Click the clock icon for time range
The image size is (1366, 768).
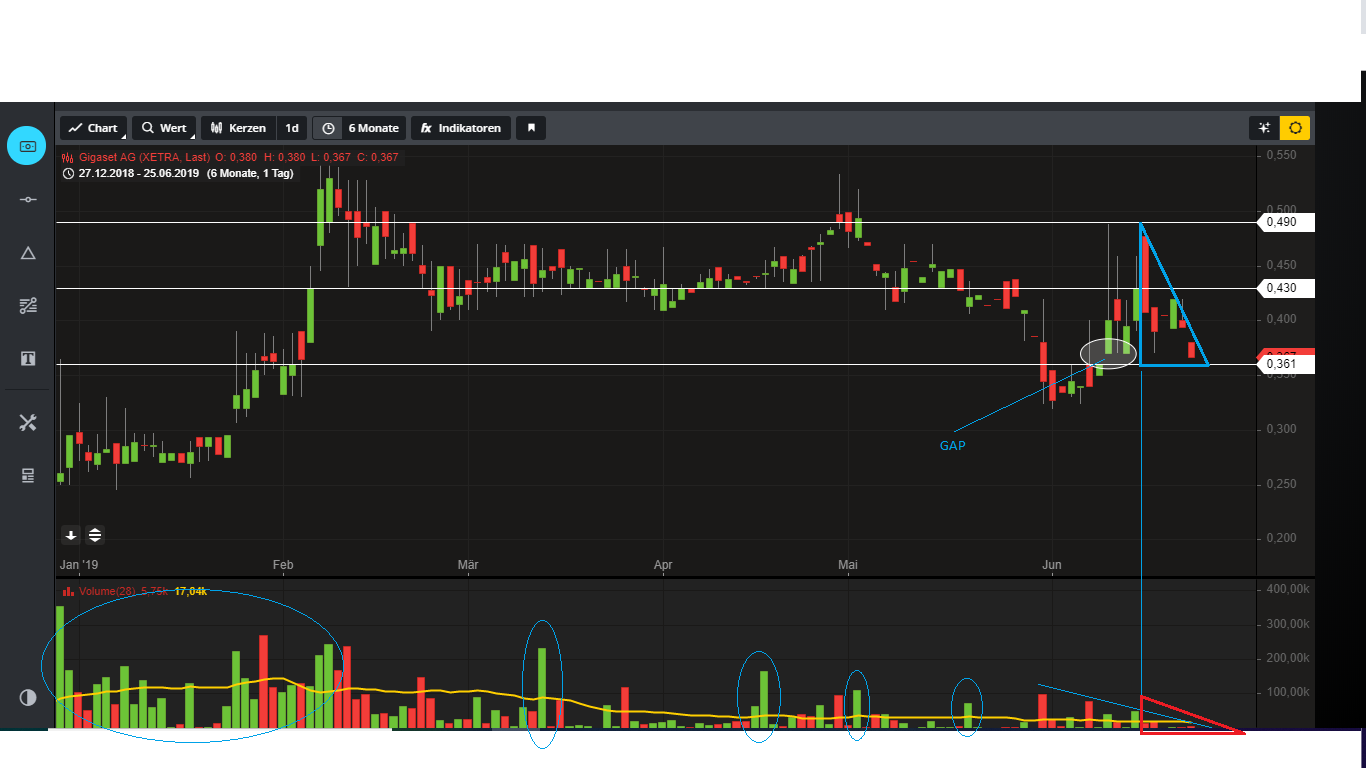328,128
